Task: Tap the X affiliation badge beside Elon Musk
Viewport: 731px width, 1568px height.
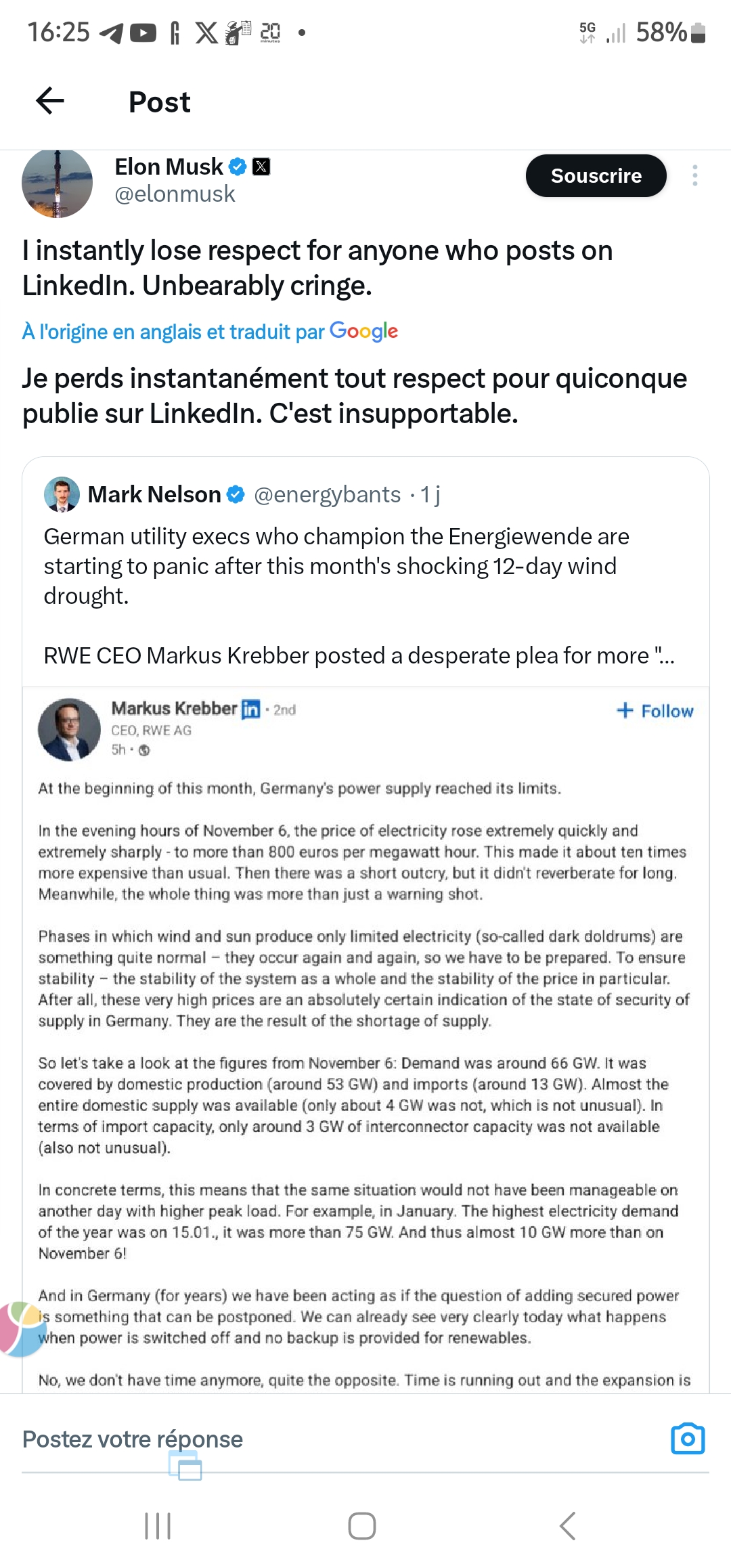Action: [261, 167]
